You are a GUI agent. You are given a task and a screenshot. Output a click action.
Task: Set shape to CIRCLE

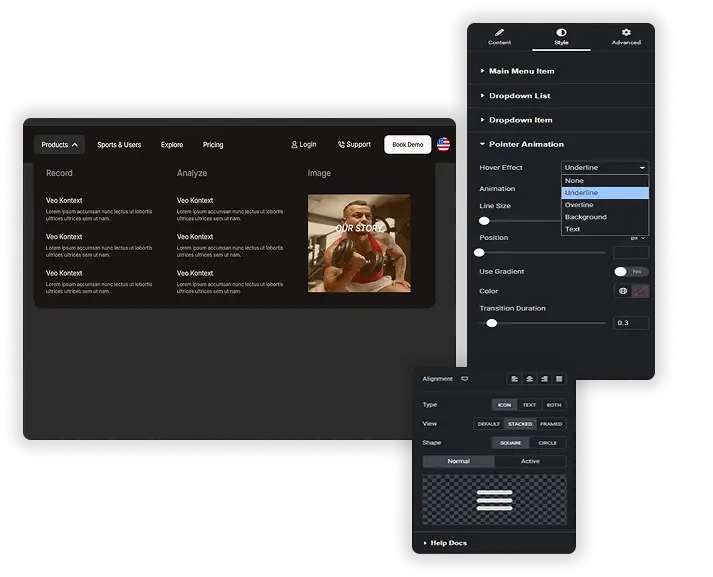pyautogui.click(x=547, y=443)
